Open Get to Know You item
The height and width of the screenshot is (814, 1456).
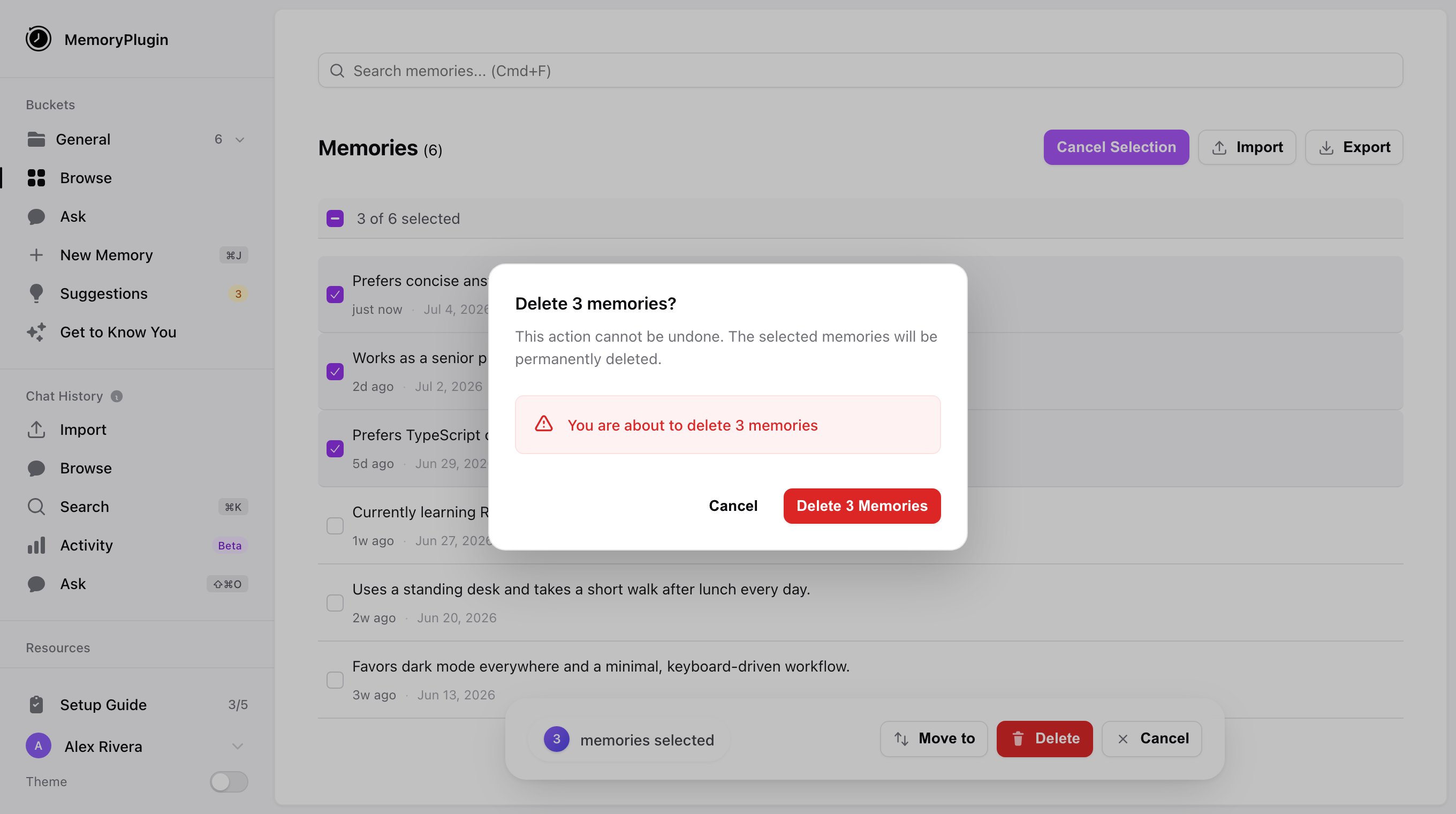point(137,332)
